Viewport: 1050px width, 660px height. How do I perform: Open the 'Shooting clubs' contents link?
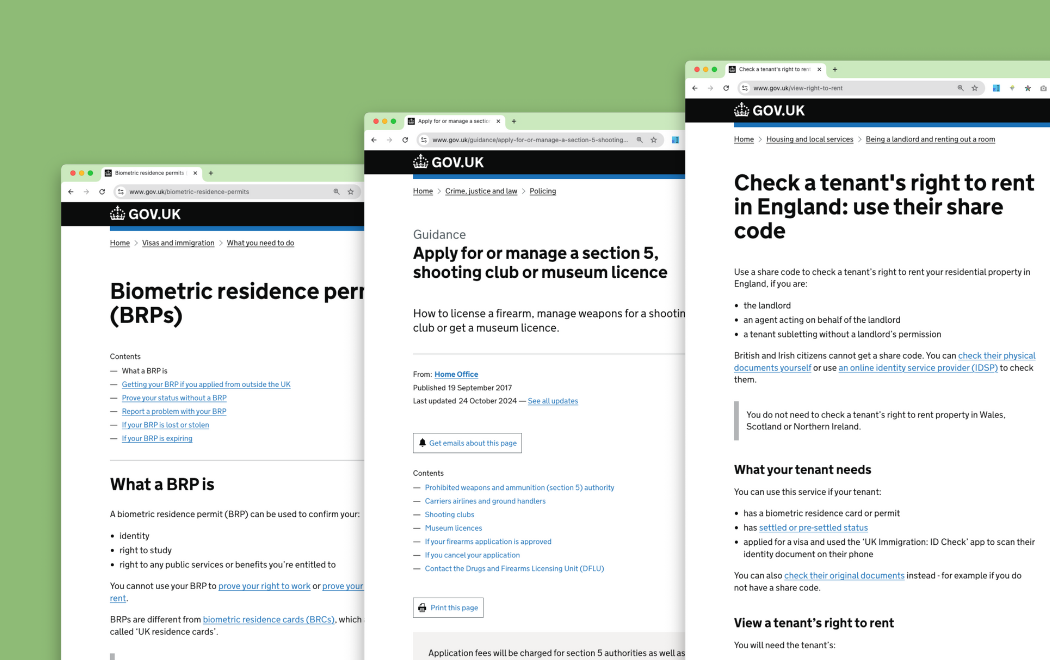pyautogui.click(x=449, y=515)
